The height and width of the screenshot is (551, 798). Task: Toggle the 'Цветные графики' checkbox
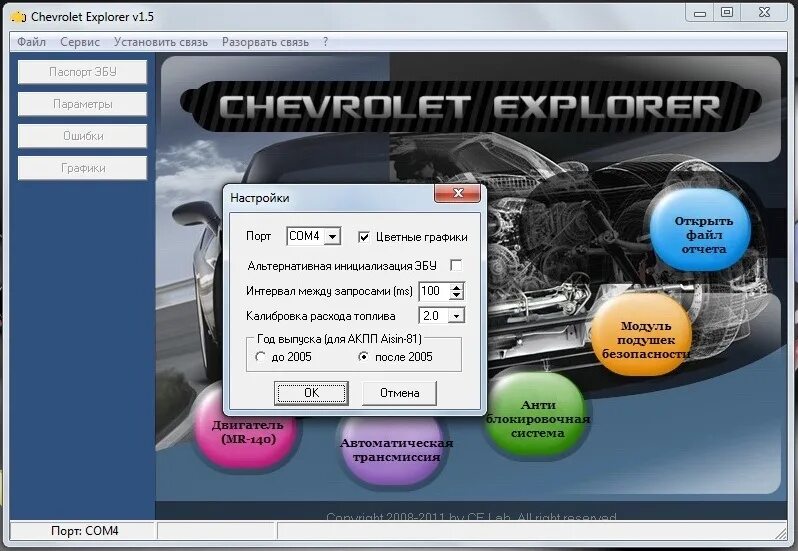click(364, 237)
